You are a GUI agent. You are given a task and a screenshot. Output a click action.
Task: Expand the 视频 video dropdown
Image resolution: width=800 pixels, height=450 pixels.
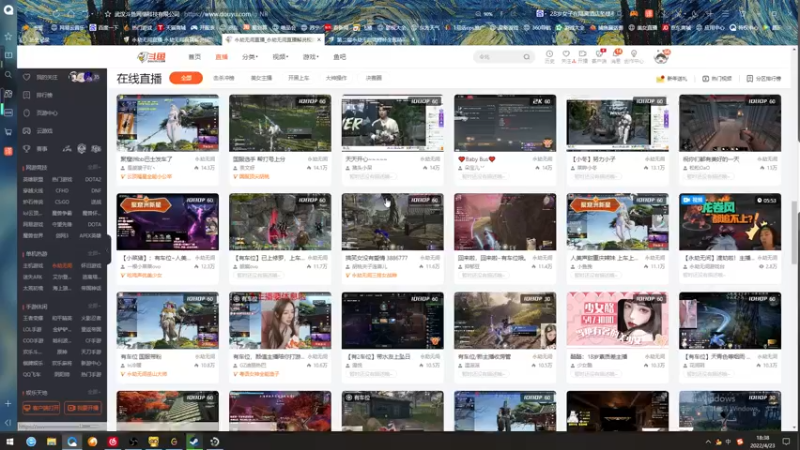coord(280,57)
